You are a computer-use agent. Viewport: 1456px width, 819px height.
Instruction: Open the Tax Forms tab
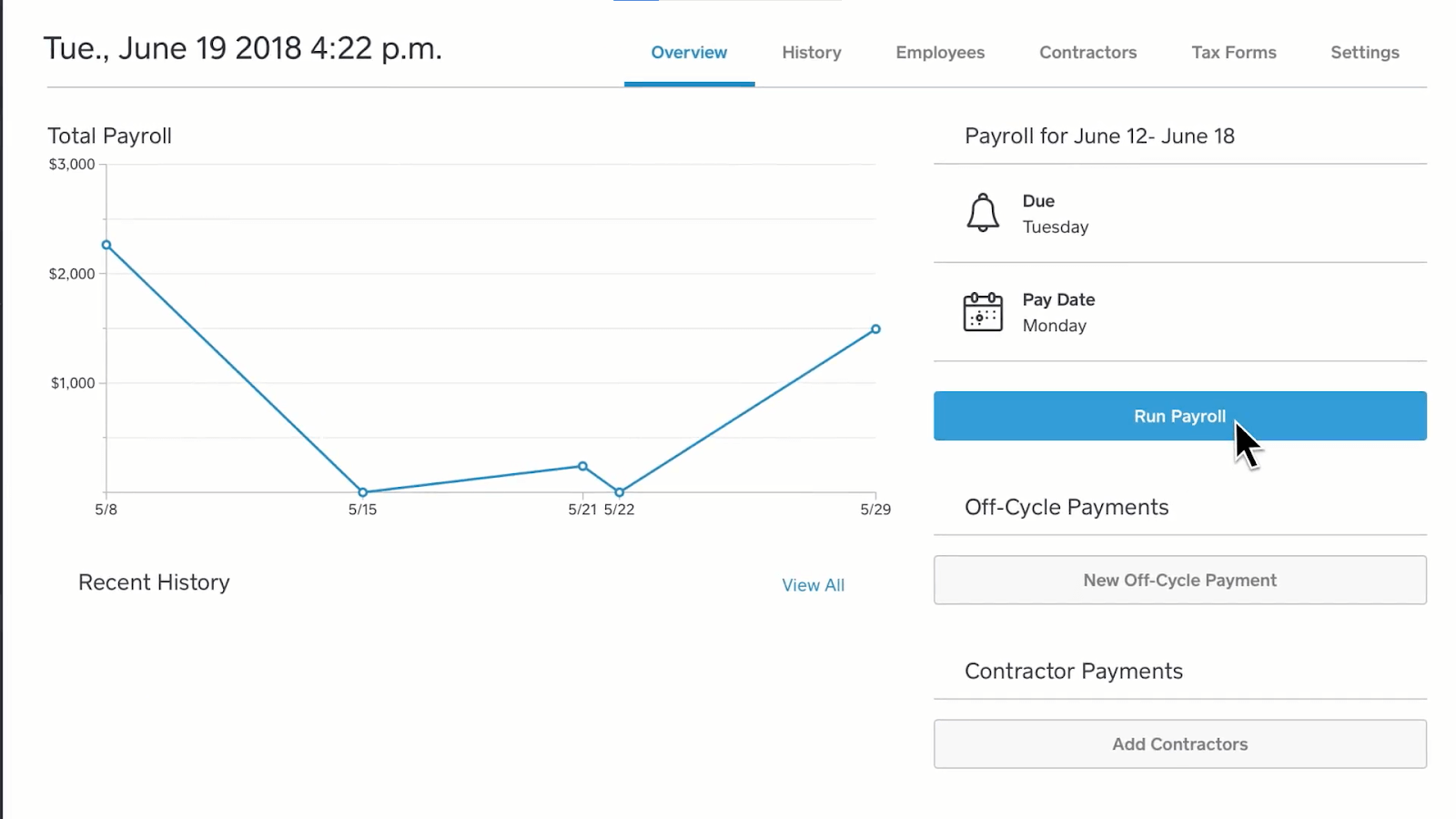pyautogui.click(x=1233, y=52)
